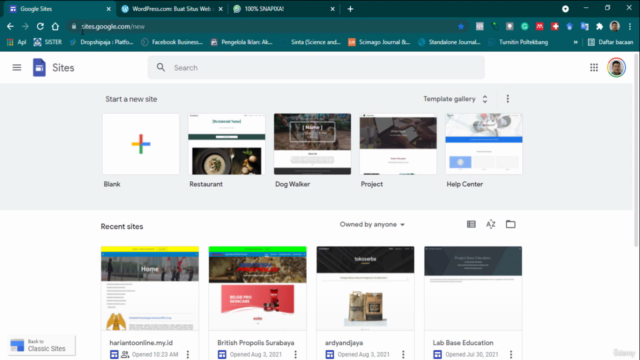Close the WordPress.com tab

click(x=220, y=9)
